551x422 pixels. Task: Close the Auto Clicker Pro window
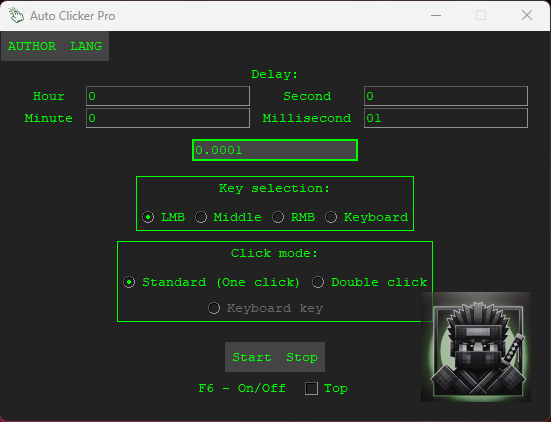(527, 15)
